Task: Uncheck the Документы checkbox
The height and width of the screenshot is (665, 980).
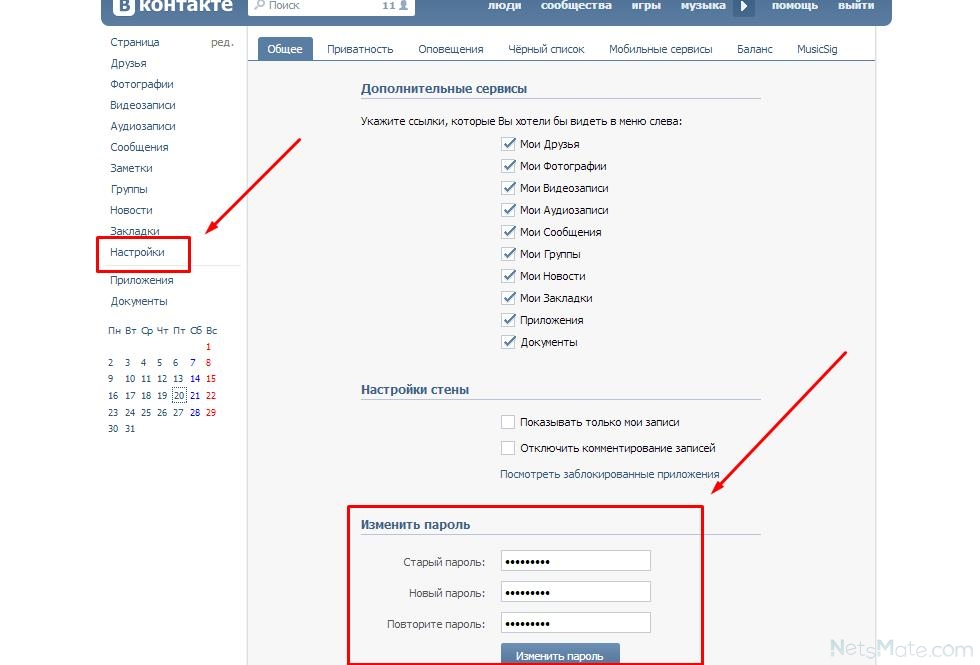Action: [508, 342]
